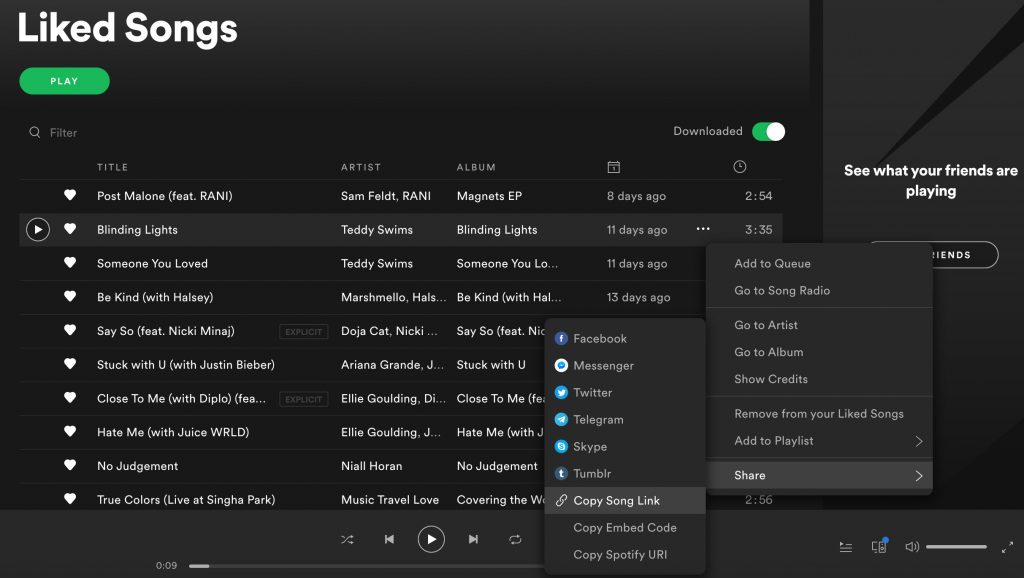Viewport: 1024px width, 578px height.
Task: Click Remove from your Liked Songs
Action: pos(819,413)
